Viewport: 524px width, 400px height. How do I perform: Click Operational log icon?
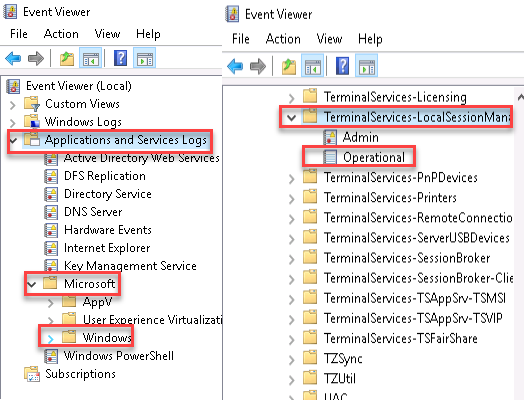point(330,157)
